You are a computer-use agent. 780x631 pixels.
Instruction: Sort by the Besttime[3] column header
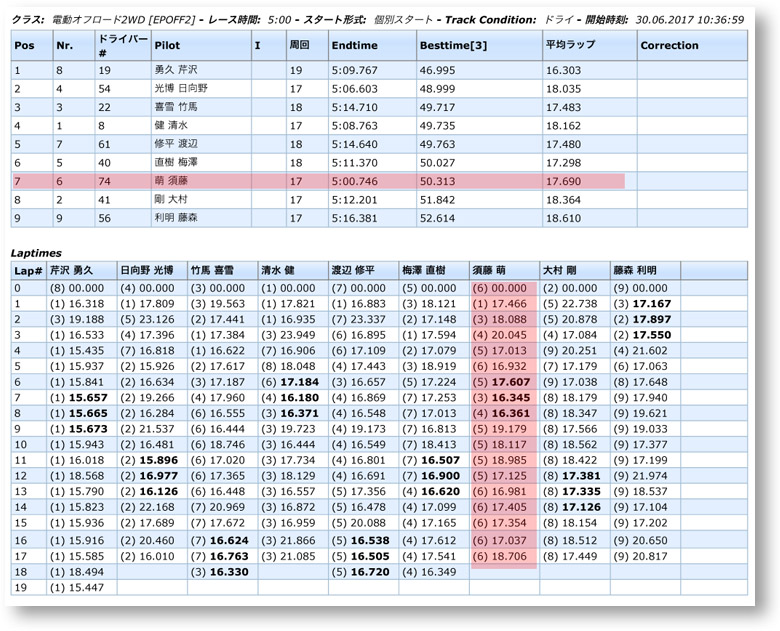click(453, 46)
